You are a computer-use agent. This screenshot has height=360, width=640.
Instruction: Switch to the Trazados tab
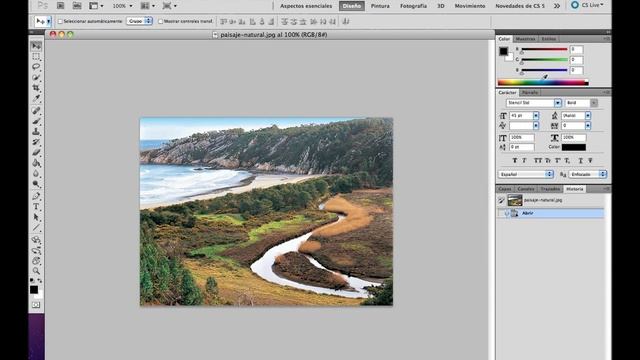550,189
